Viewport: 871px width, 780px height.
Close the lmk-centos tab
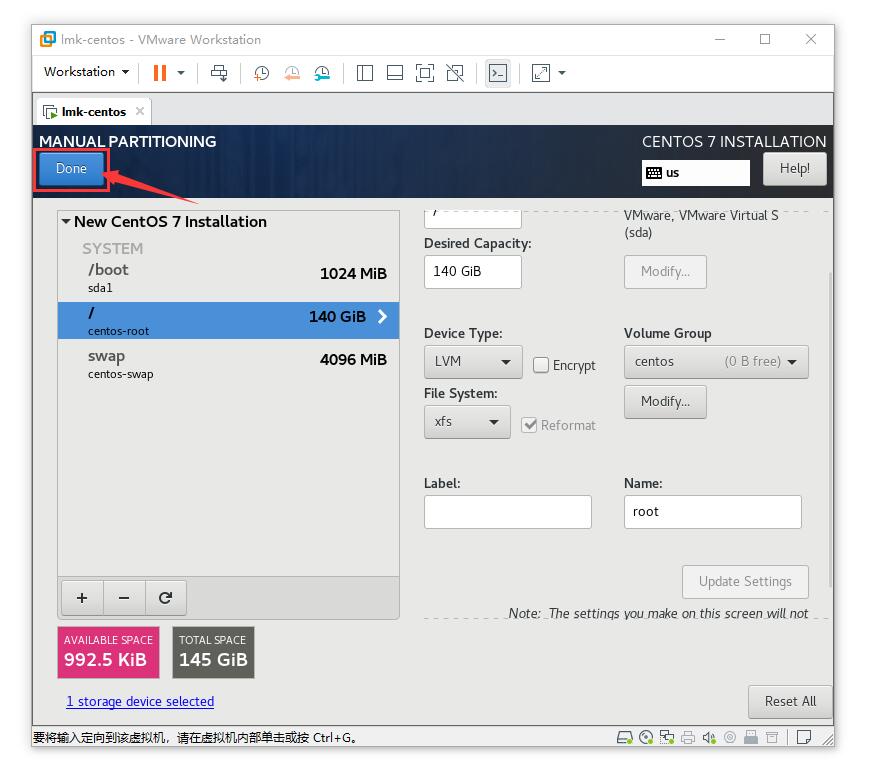coord(140,111)
